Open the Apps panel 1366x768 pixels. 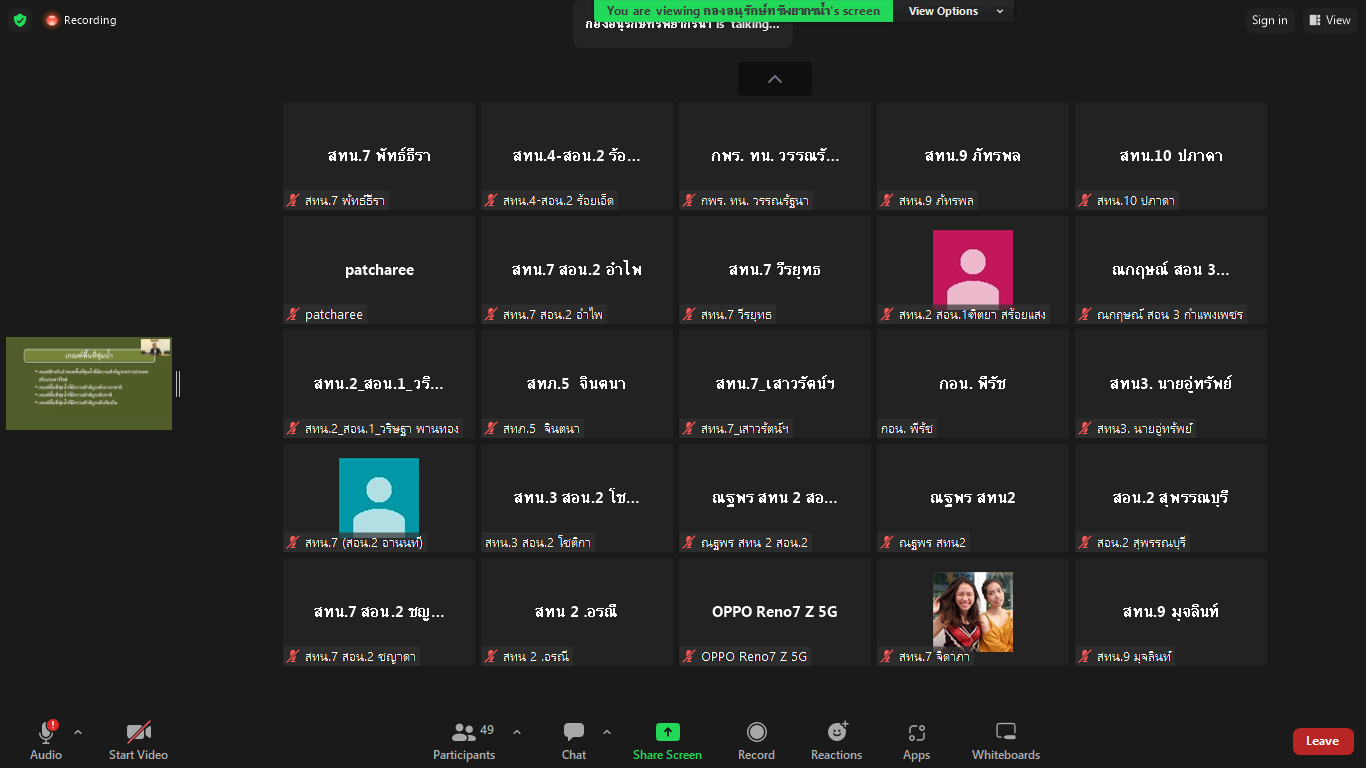tap(916, 740)
